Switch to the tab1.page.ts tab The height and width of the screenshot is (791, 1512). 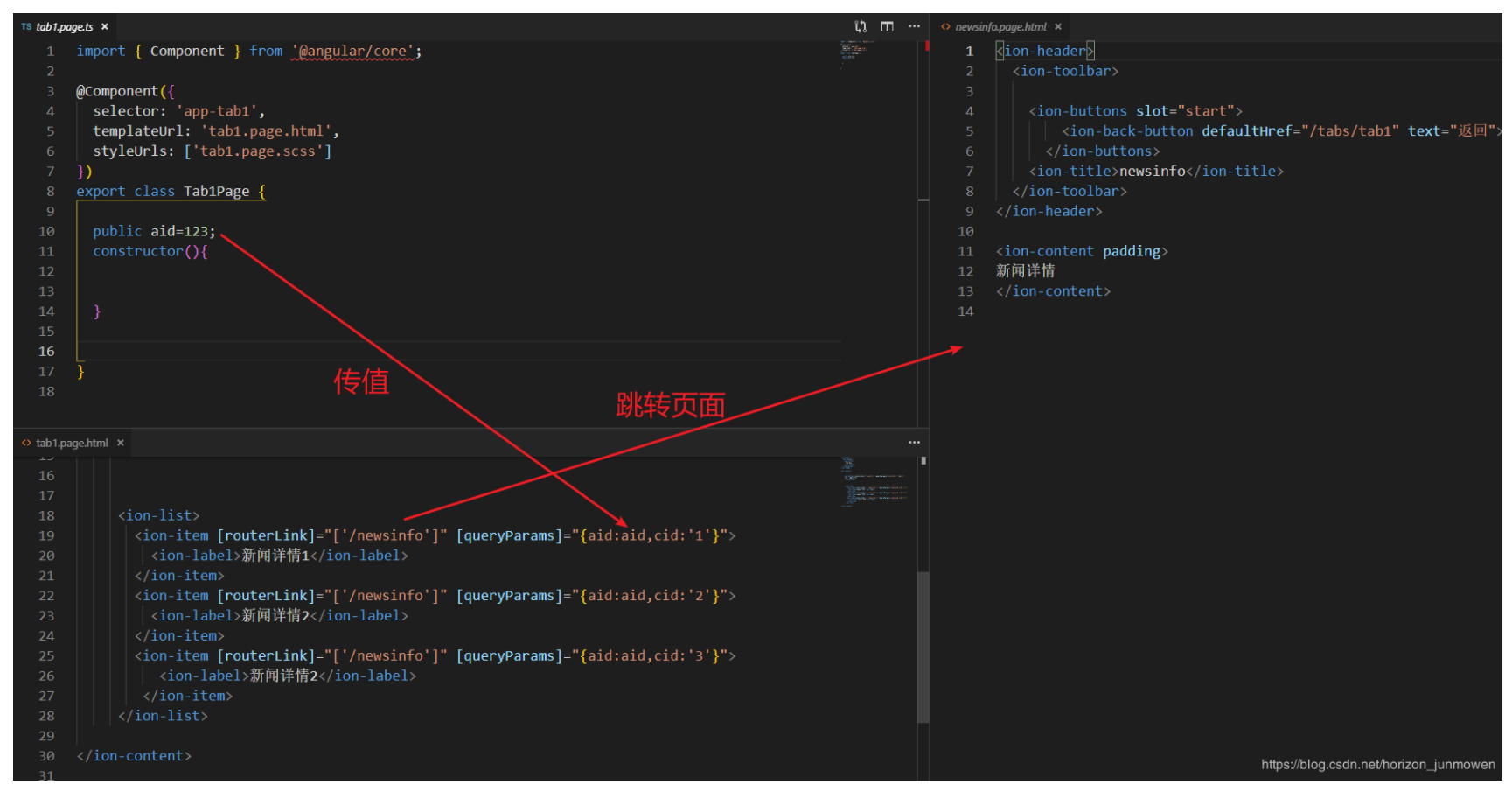(64, 27)
